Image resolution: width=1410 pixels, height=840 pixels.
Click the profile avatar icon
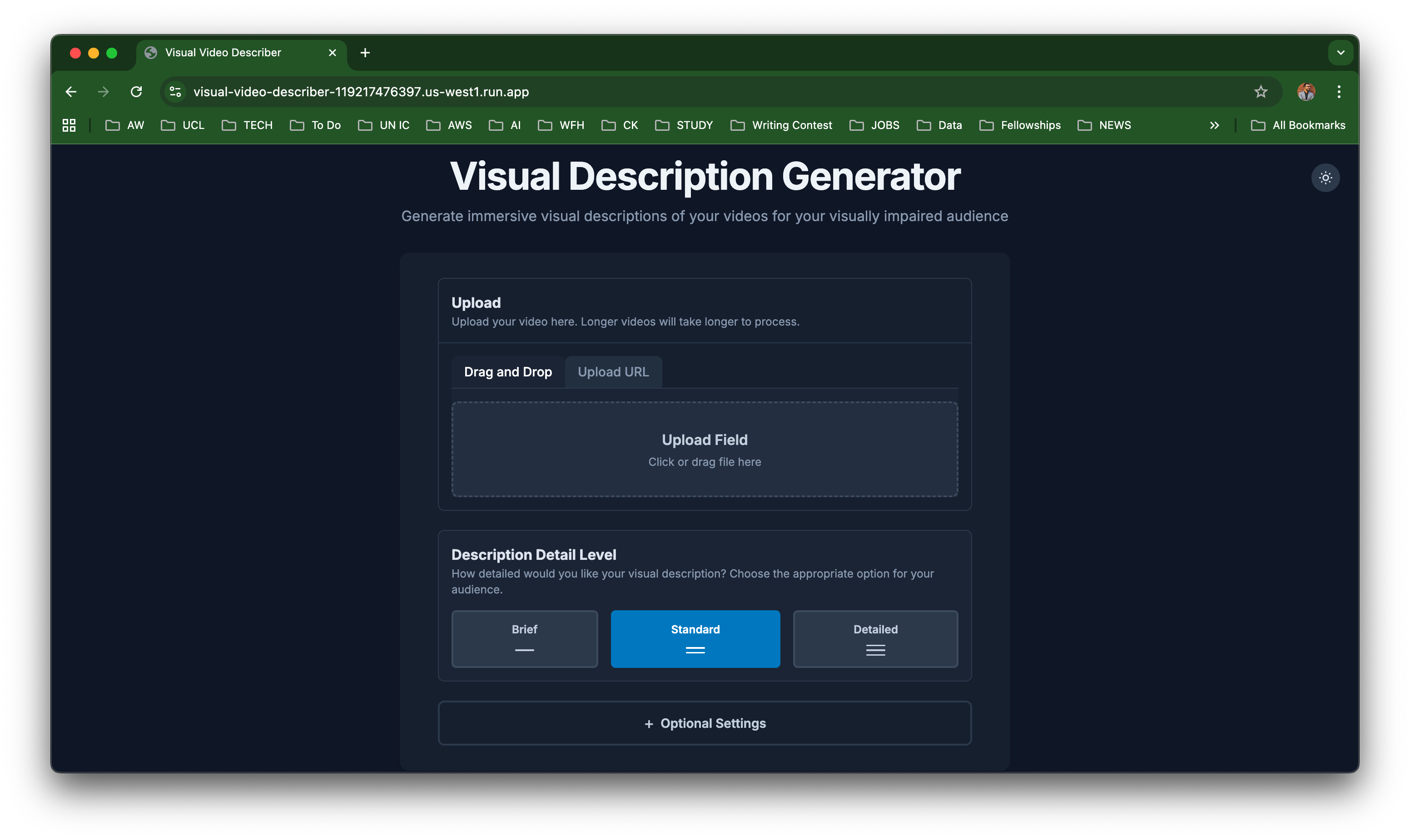pos(1306,92)
